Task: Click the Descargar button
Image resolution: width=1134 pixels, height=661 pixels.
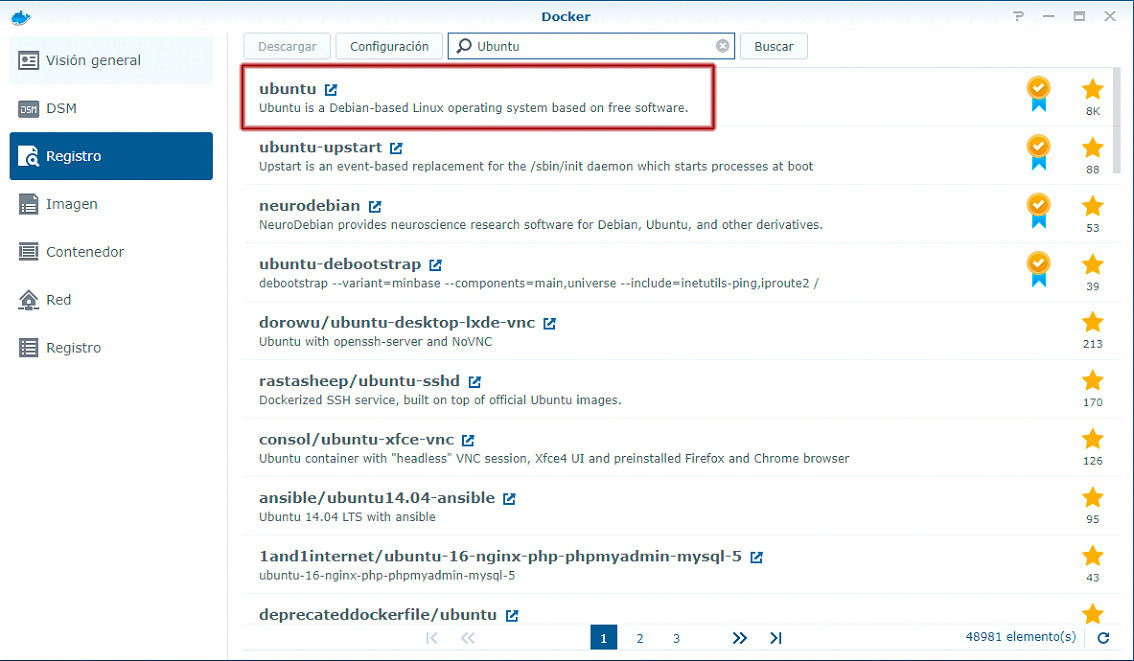Action: (x=287, y=46)
